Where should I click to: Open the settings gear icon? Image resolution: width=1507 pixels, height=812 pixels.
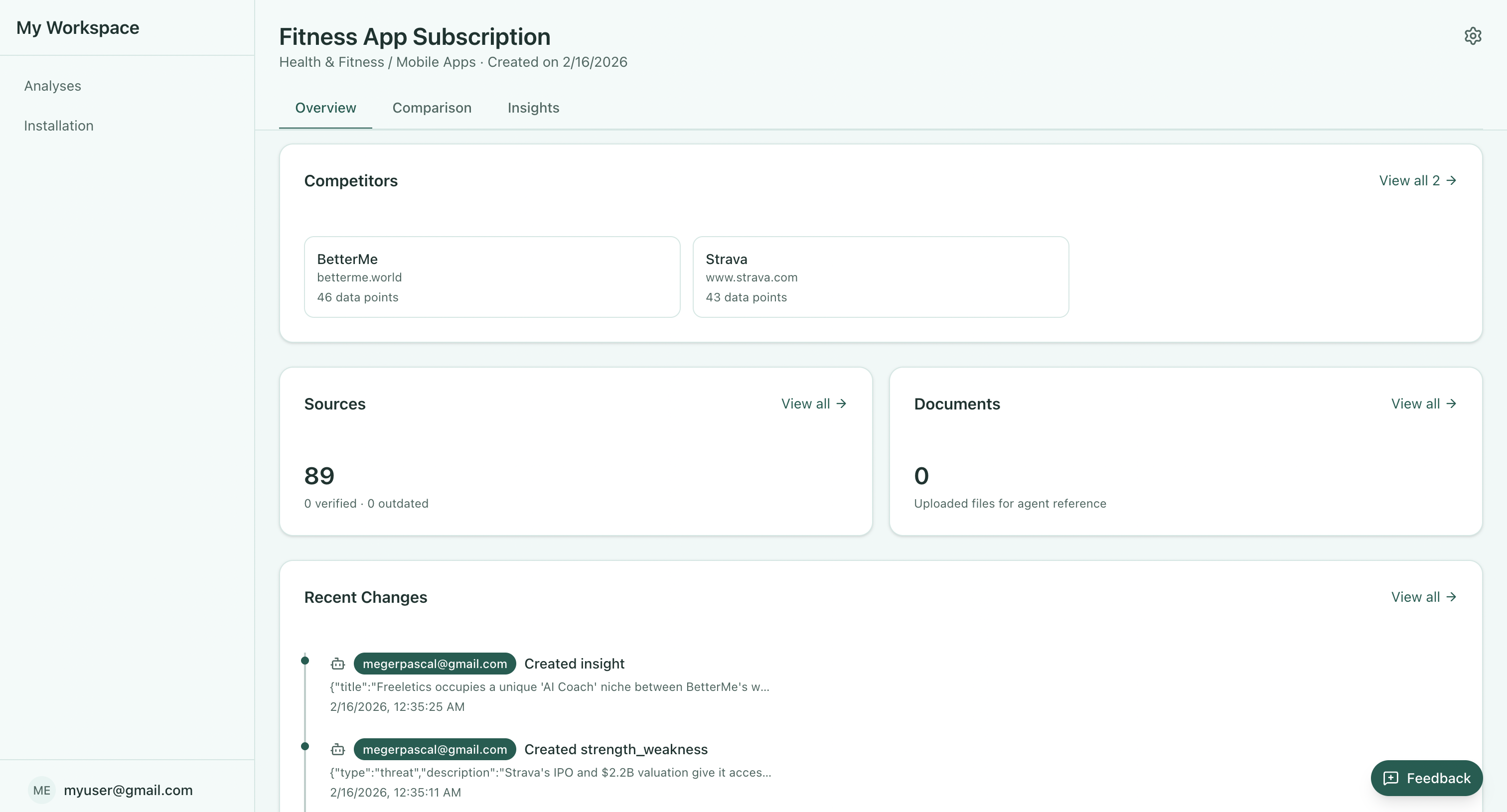(1473, 36)
